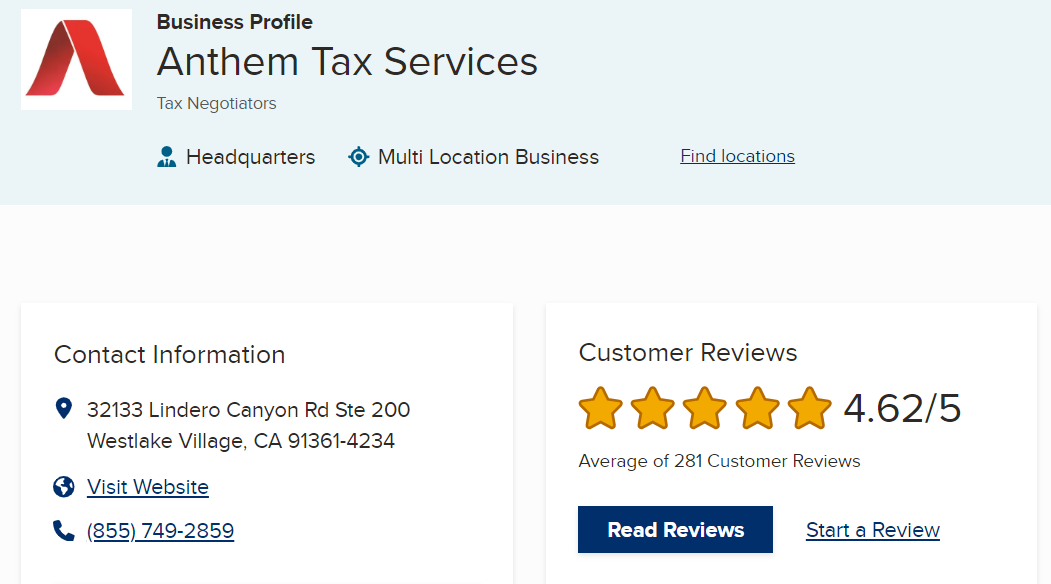Select the fourth gold star icon
Screen dimensions: 1051x584
point(758,408)
